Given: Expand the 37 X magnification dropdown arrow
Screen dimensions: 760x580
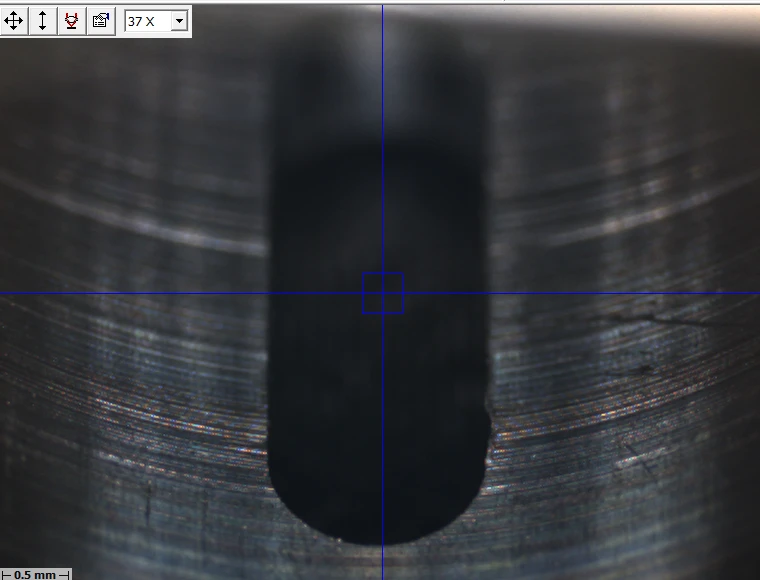Looking at the screenshot, I should coord(179,21).
